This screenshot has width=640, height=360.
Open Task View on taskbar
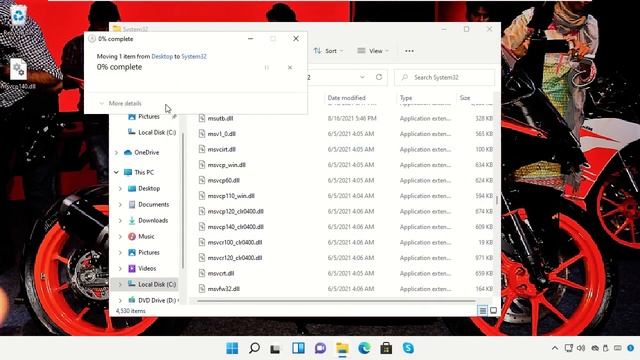[276, 348]
